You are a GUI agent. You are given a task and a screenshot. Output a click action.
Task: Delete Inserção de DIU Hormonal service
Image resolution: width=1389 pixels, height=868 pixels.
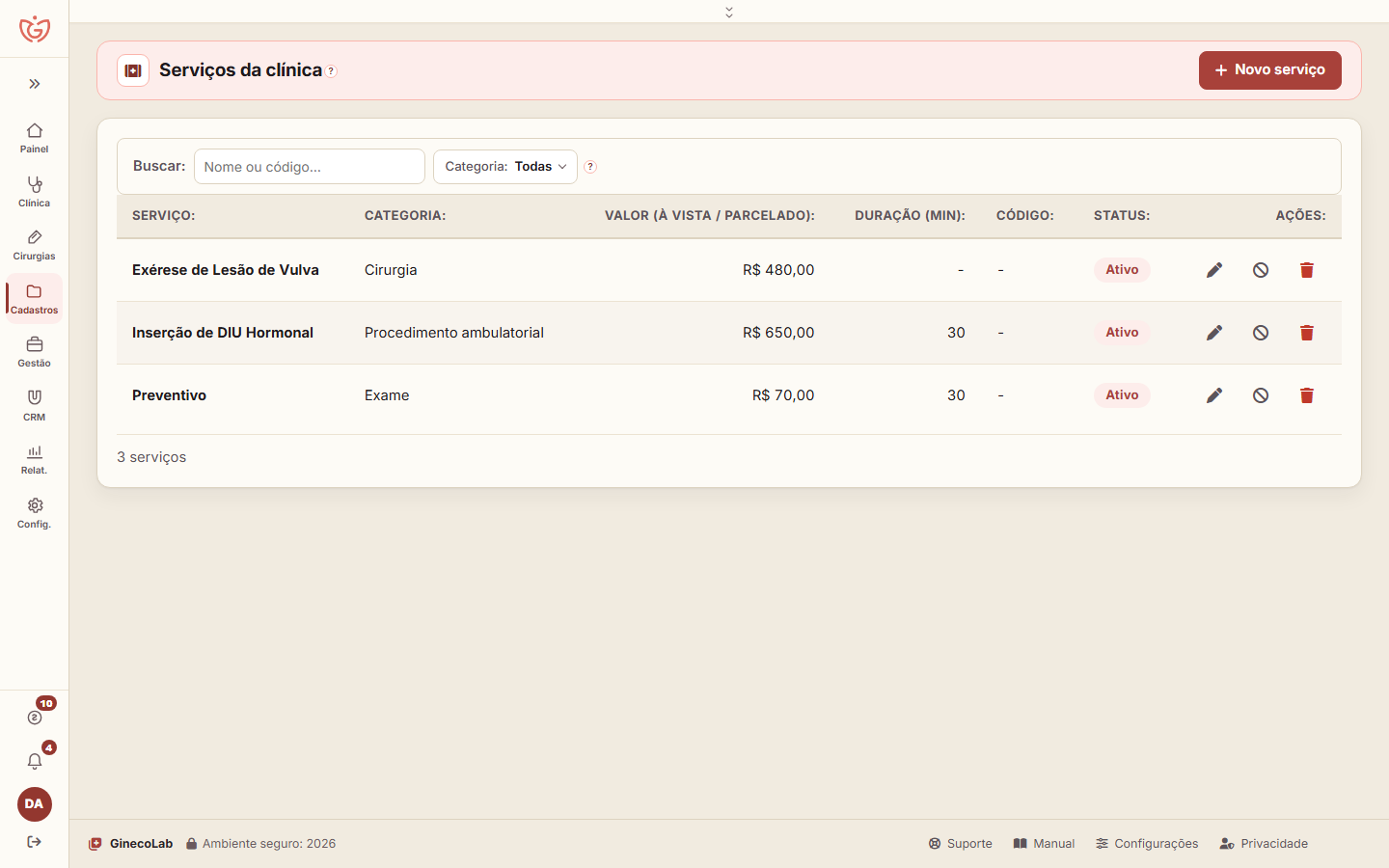[1307, 333]
